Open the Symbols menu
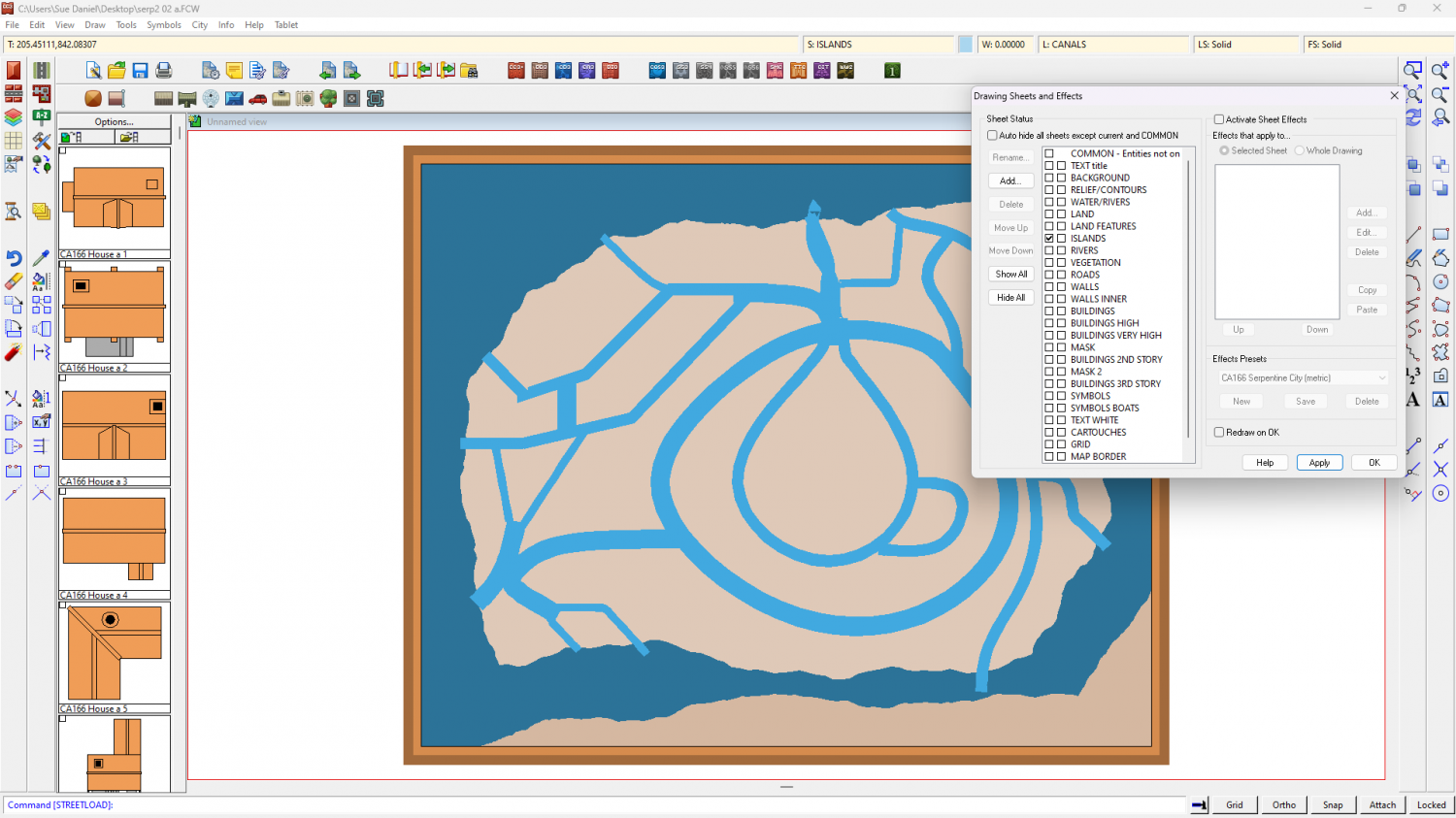 point(164,25)
